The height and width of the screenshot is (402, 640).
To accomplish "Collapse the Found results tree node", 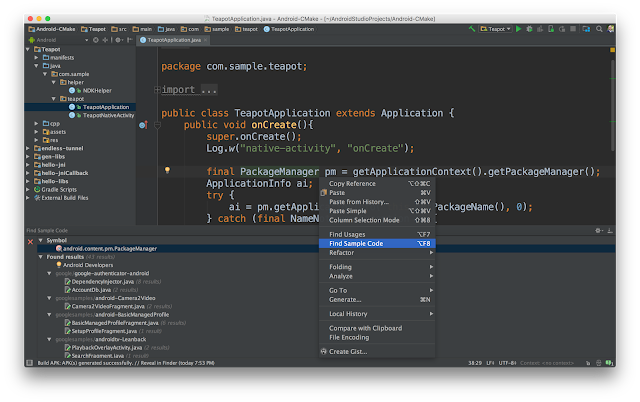I will coord(41,257).
